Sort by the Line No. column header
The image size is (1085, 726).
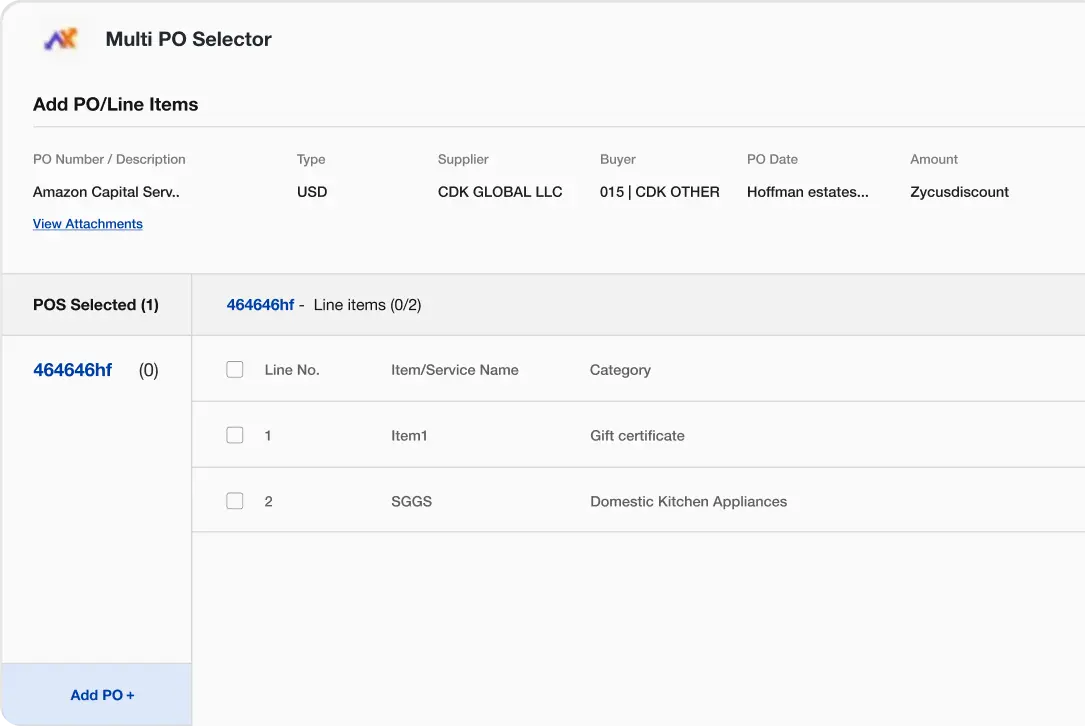tap(292, 370)
